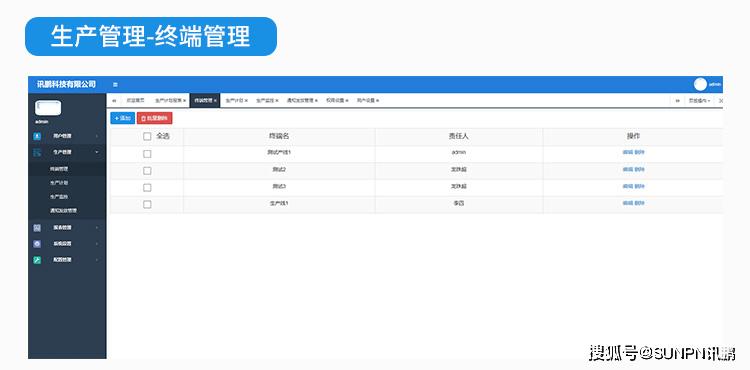Click the 终端名 column header
Screen dimensions: 750x370
pyautogui.click(x=279, y=136)
